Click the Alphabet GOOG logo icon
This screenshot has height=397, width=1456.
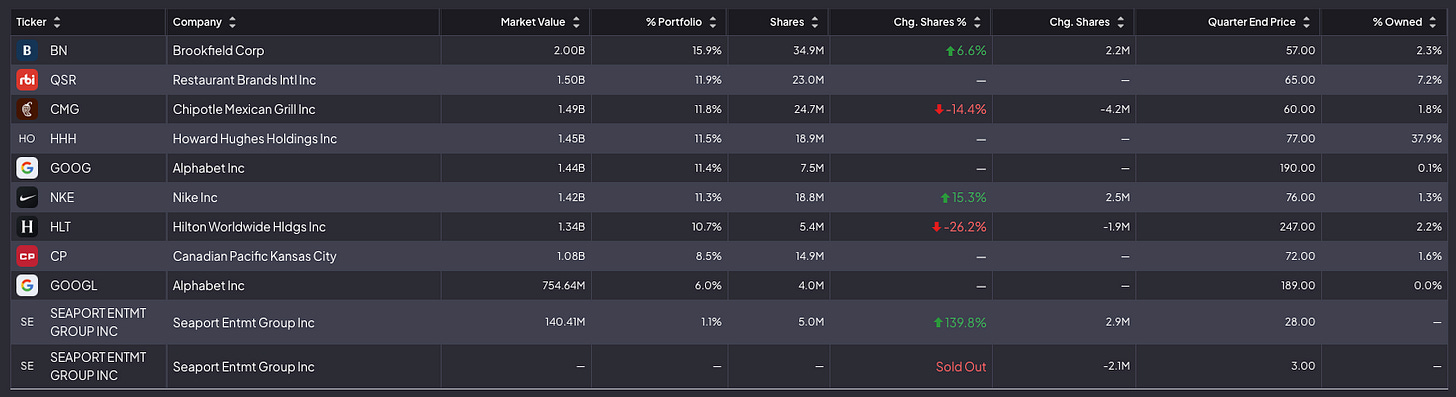(x=27, y=168)
